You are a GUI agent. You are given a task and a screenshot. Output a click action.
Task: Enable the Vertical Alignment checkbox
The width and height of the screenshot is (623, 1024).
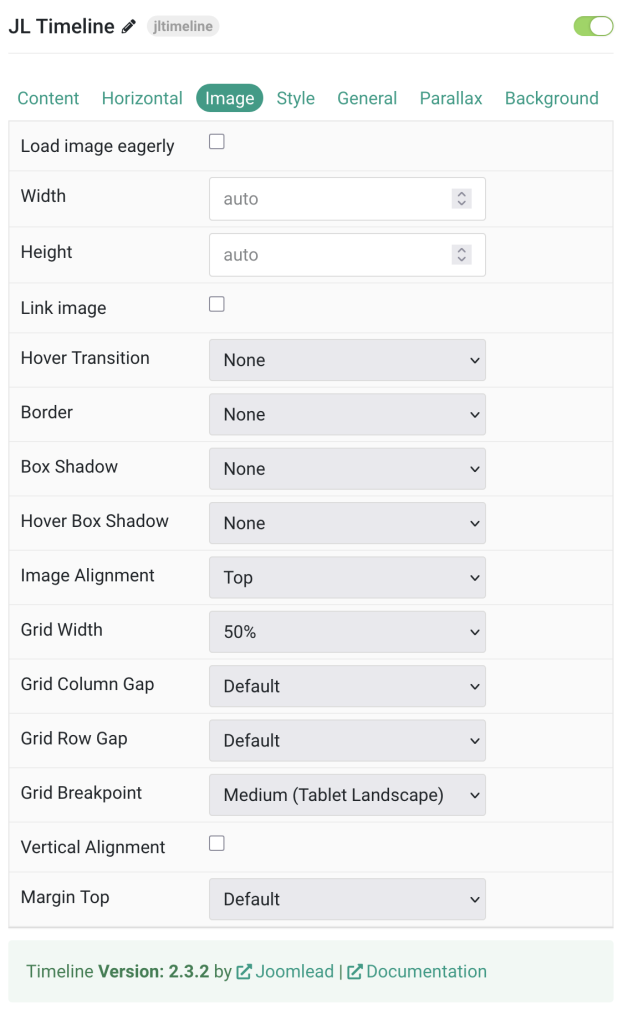click(217, 843)
